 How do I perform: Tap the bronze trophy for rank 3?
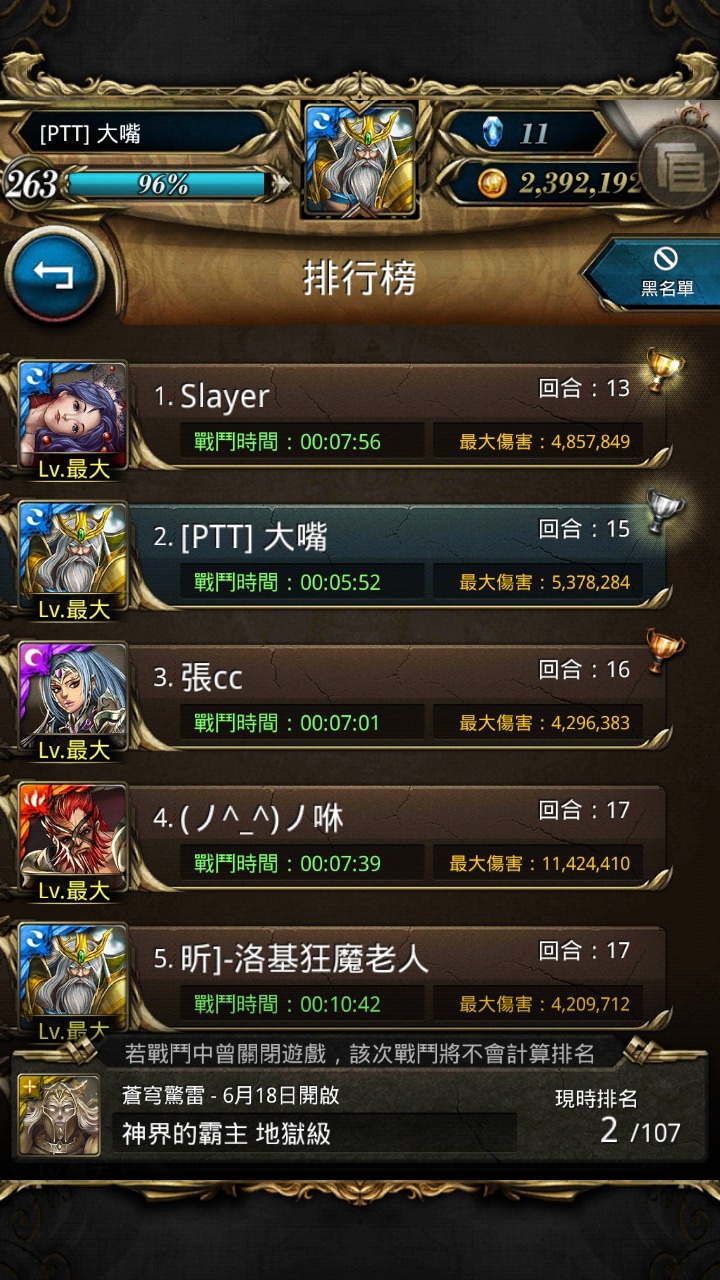pyautogui.click(x=662, y=650)
